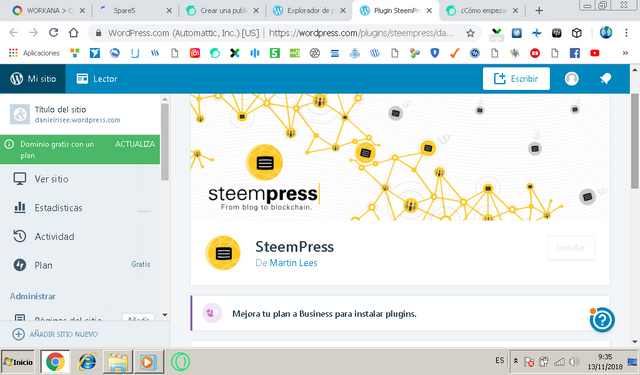640x375 pixels.
Task: Click ACTUALIZA on the green banner
Action: pyautogui.click(x=135, y=144)
